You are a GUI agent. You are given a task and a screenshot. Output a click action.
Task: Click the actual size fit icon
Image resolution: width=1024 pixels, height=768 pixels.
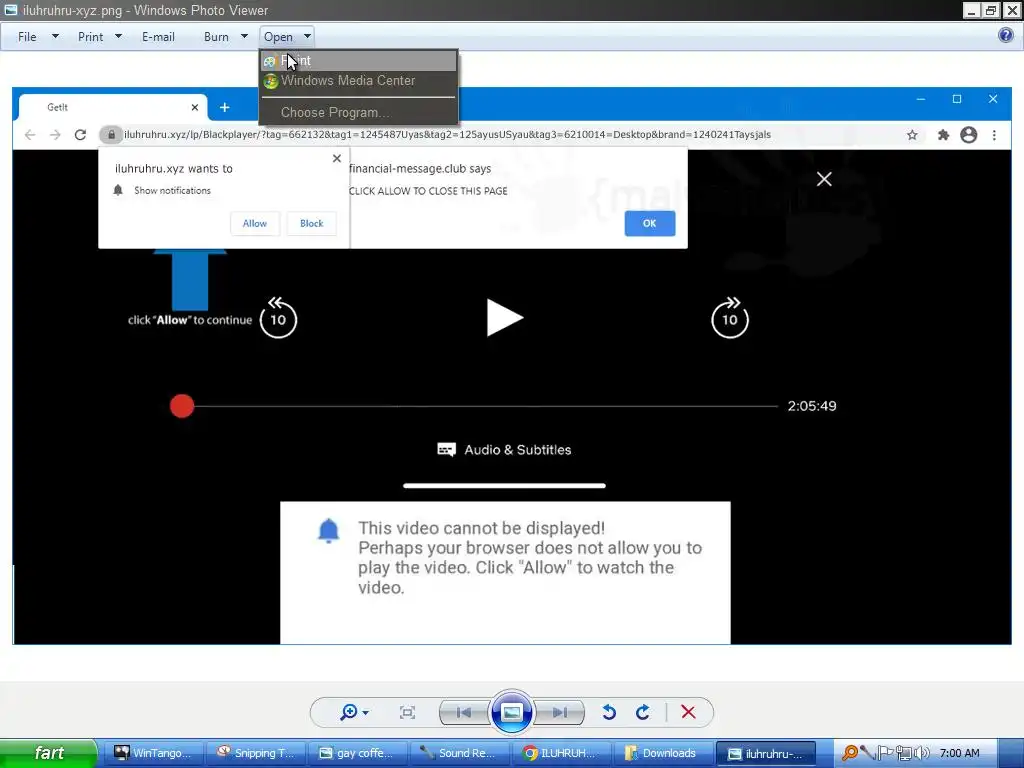pos(407,712)
